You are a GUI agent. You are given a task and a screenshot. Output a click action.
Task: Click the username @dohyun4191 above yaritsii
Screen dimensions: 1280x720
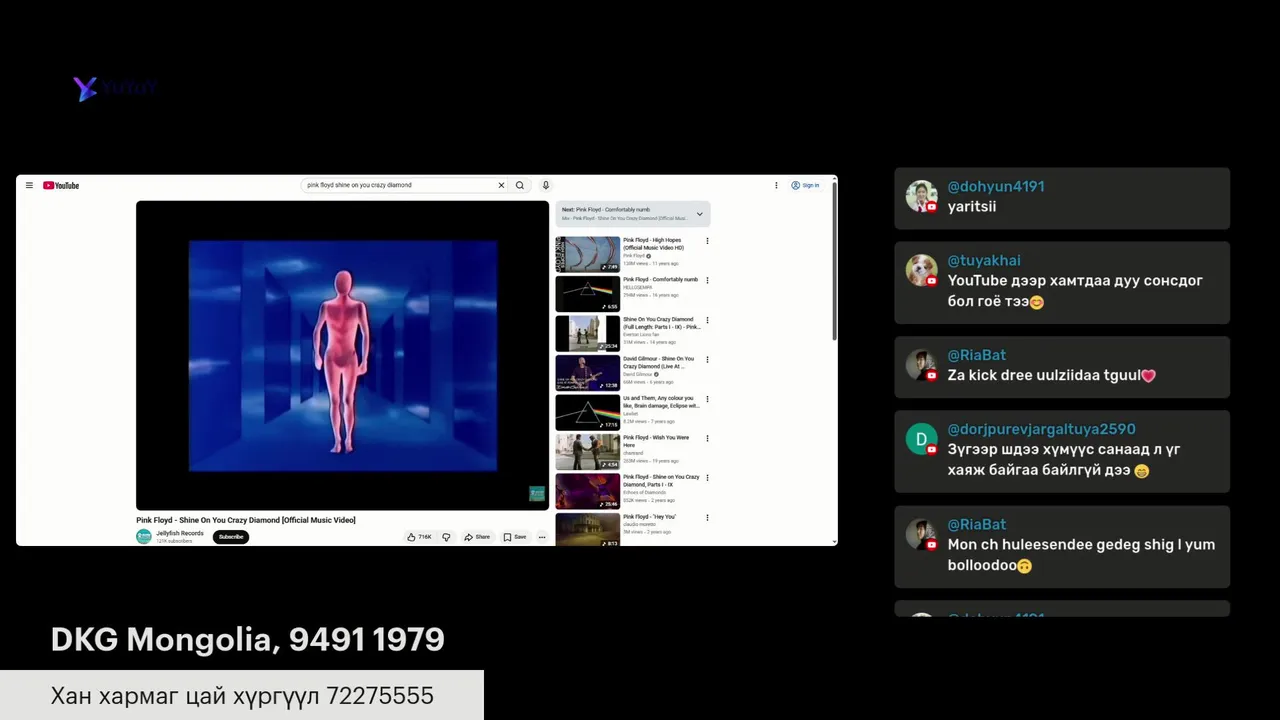pyautogui.click(x=996, y=186)
